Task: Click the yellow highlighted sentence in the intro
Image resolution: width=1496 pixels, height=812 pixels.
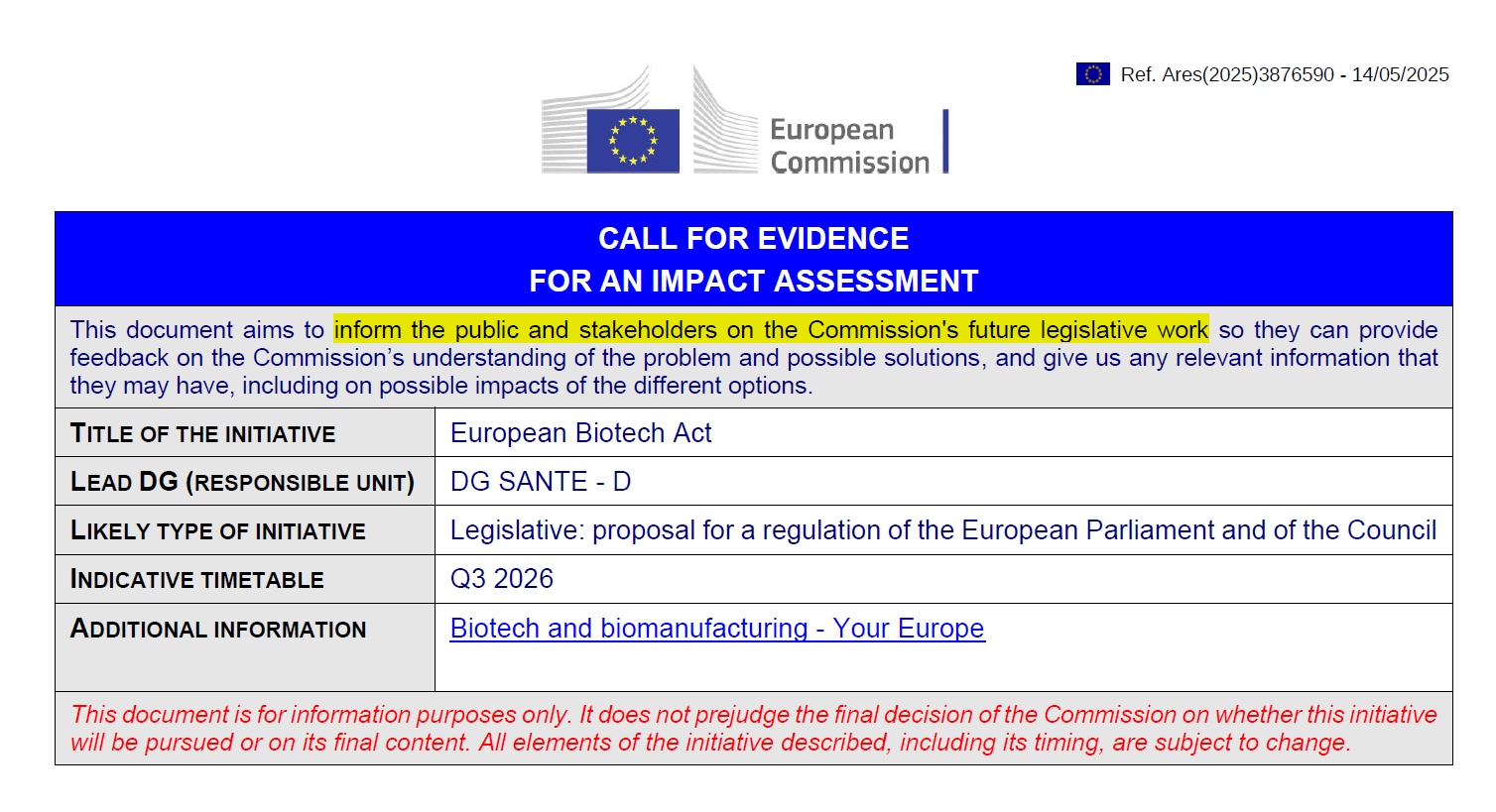Action: point(771,330)
